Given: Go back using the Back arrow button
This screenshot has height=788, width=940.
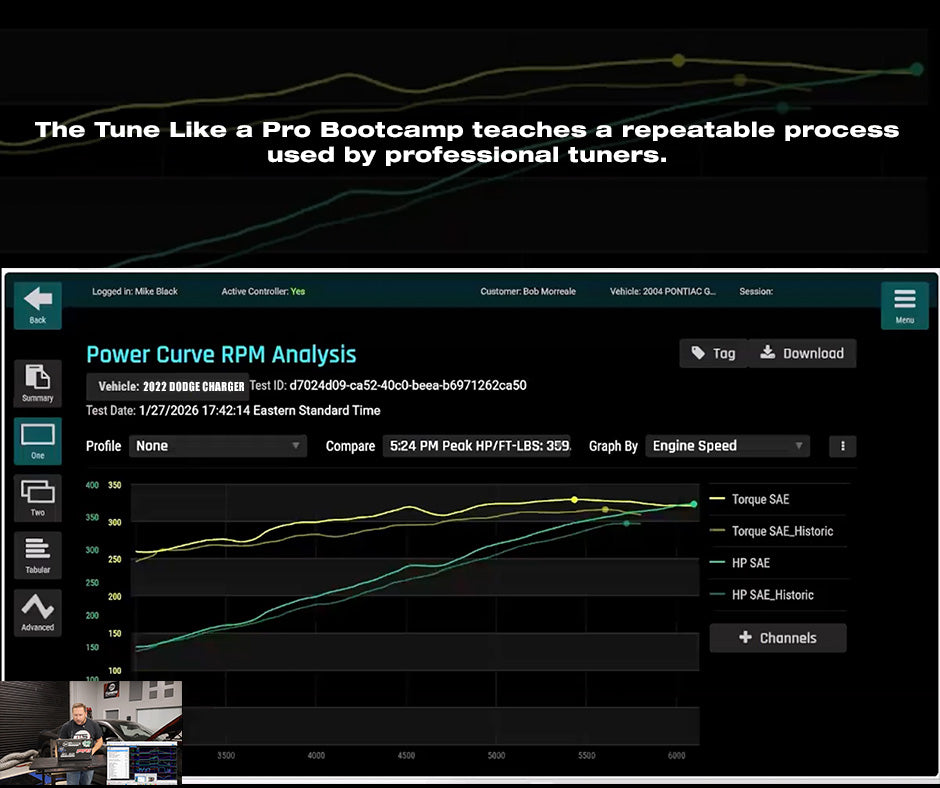Looking at the screenshot, I should click(x=38, y=306).
